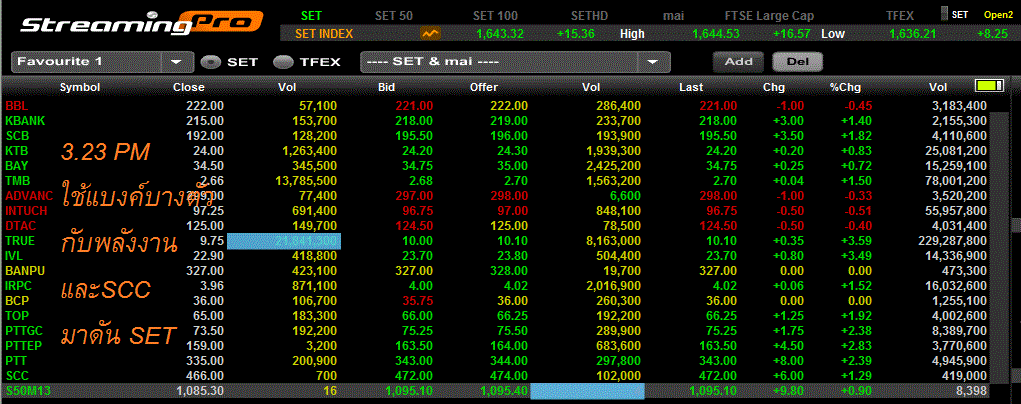Select the SCB symbol

coord(17,136)
